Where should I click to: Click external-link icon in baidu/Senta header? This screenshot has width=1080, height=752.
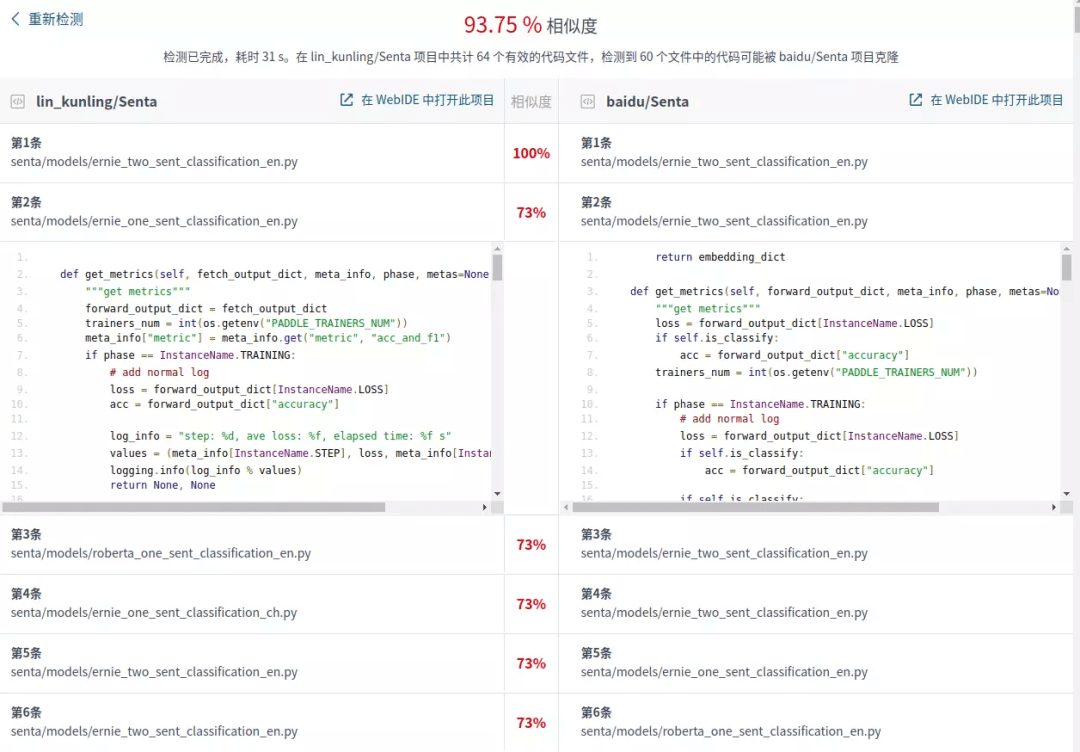point(916,101)
